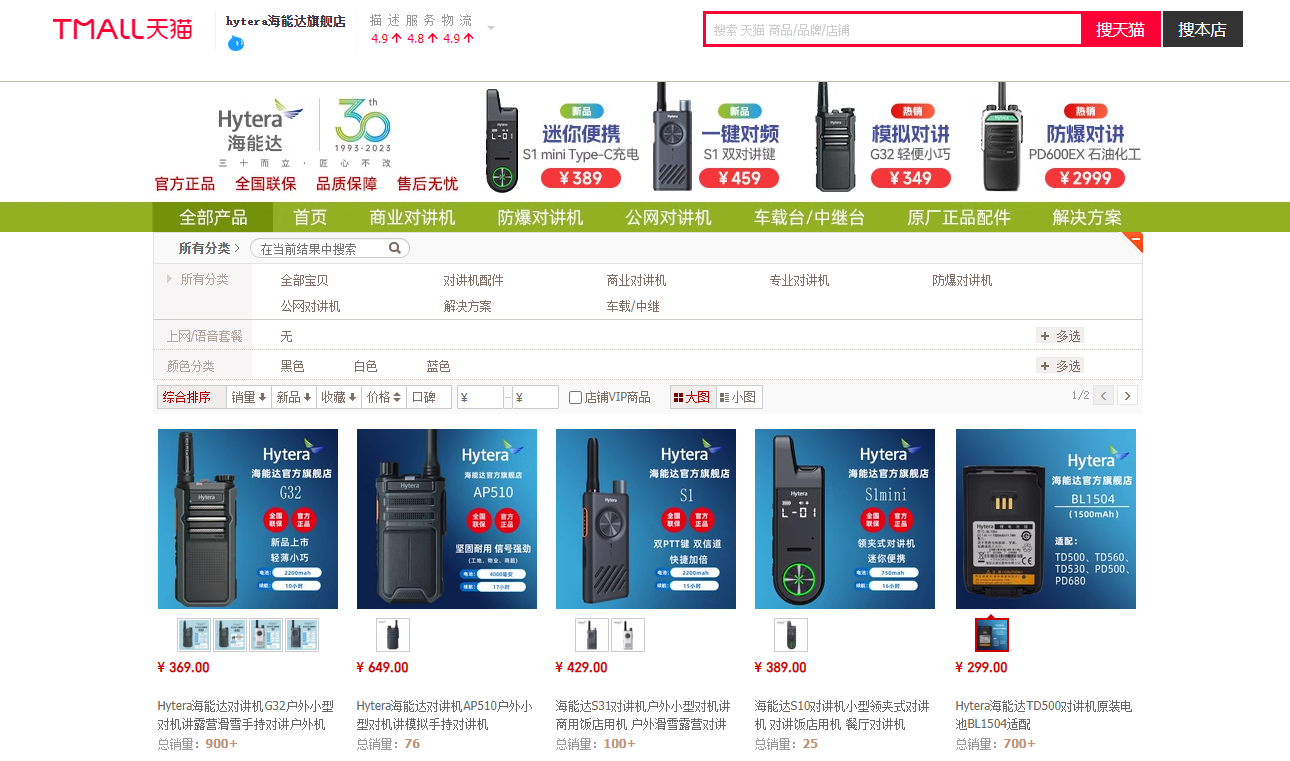Open the BL1504 battery product main image
1290x761 pixels.
click(x=1046, y=519)
